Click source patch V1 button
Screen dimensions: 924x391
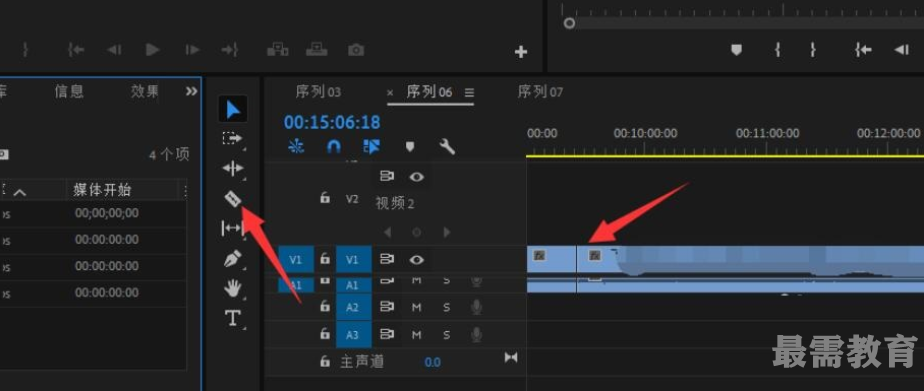click(295, 259)
